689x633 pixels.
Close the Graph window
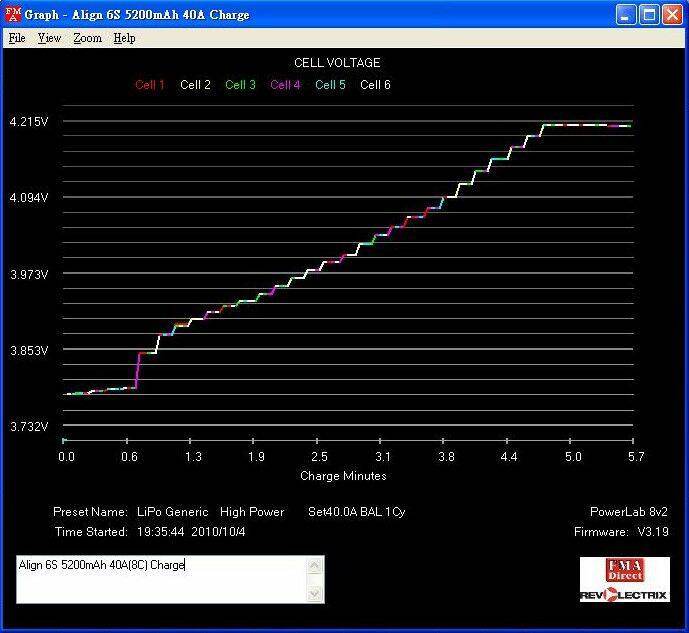pos(671,15)
